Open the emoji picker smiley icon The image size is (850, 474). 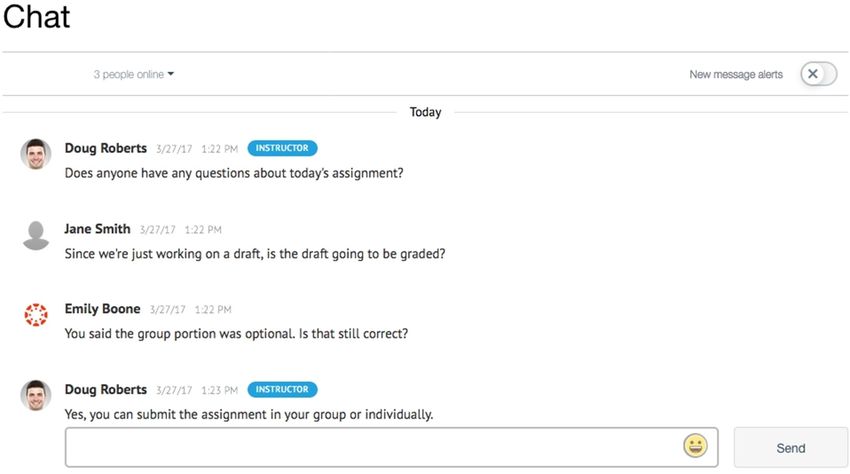coord(695,446)
